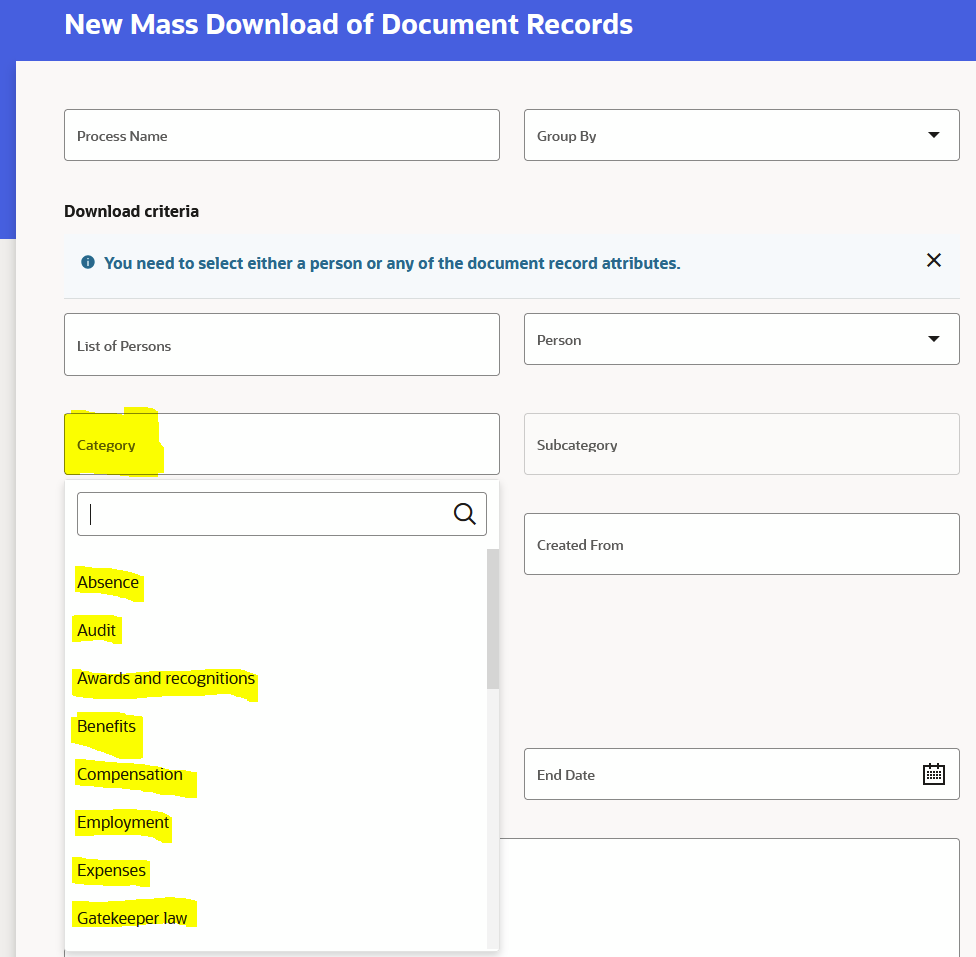Click the Process Name input field
This screenshot has width=976, height=957.
[281, 135]
